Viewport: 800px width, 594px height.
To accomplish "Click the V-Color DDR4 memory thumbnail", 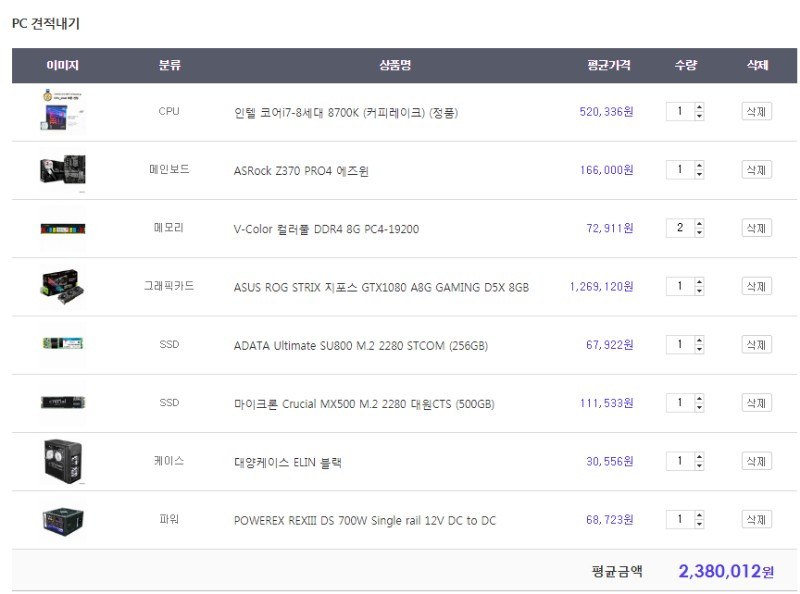I will (62, 228).
